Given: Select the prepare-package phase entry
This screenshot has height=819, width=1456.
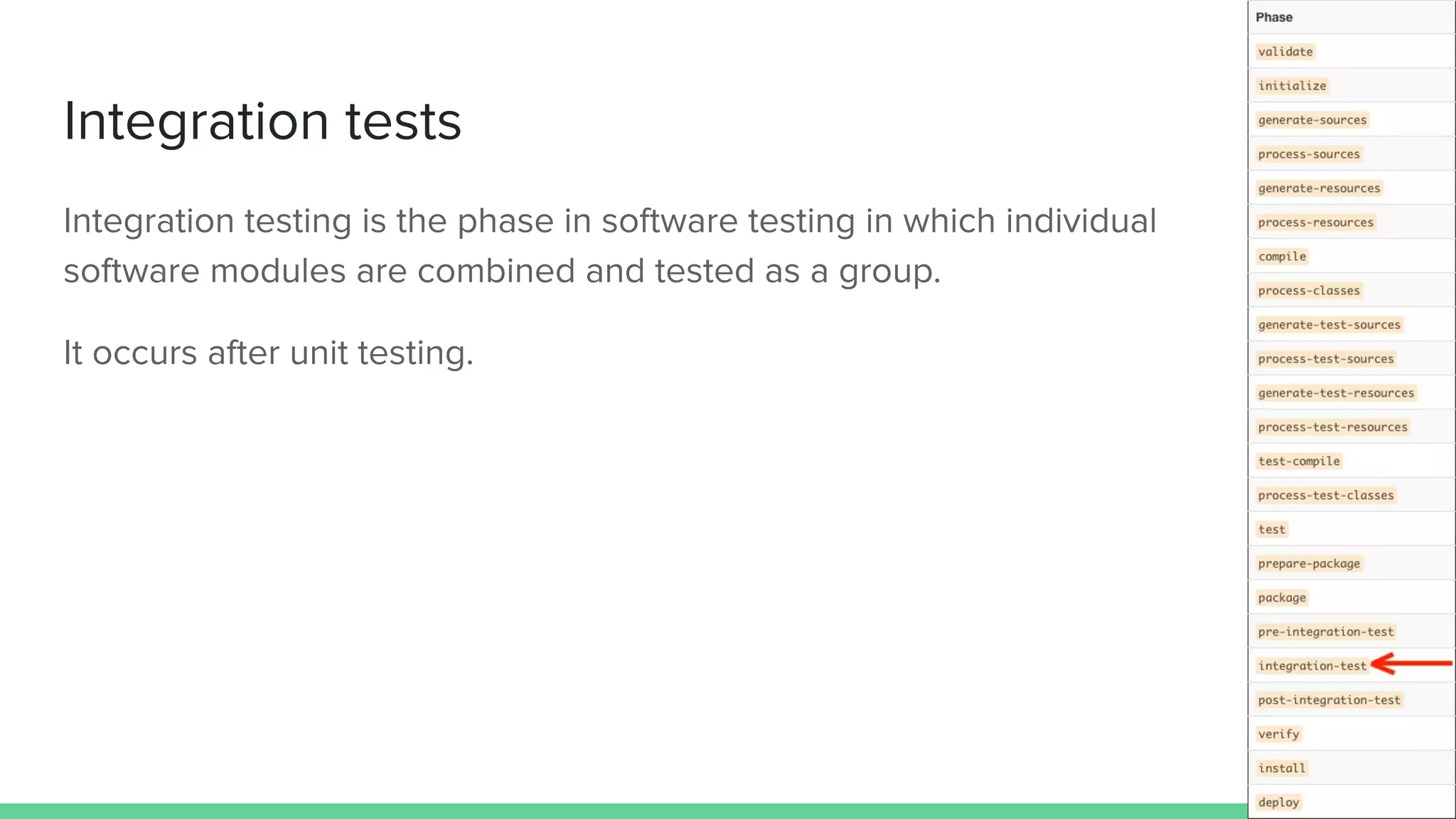Looking at the screenshot, I should point(1308,564).
